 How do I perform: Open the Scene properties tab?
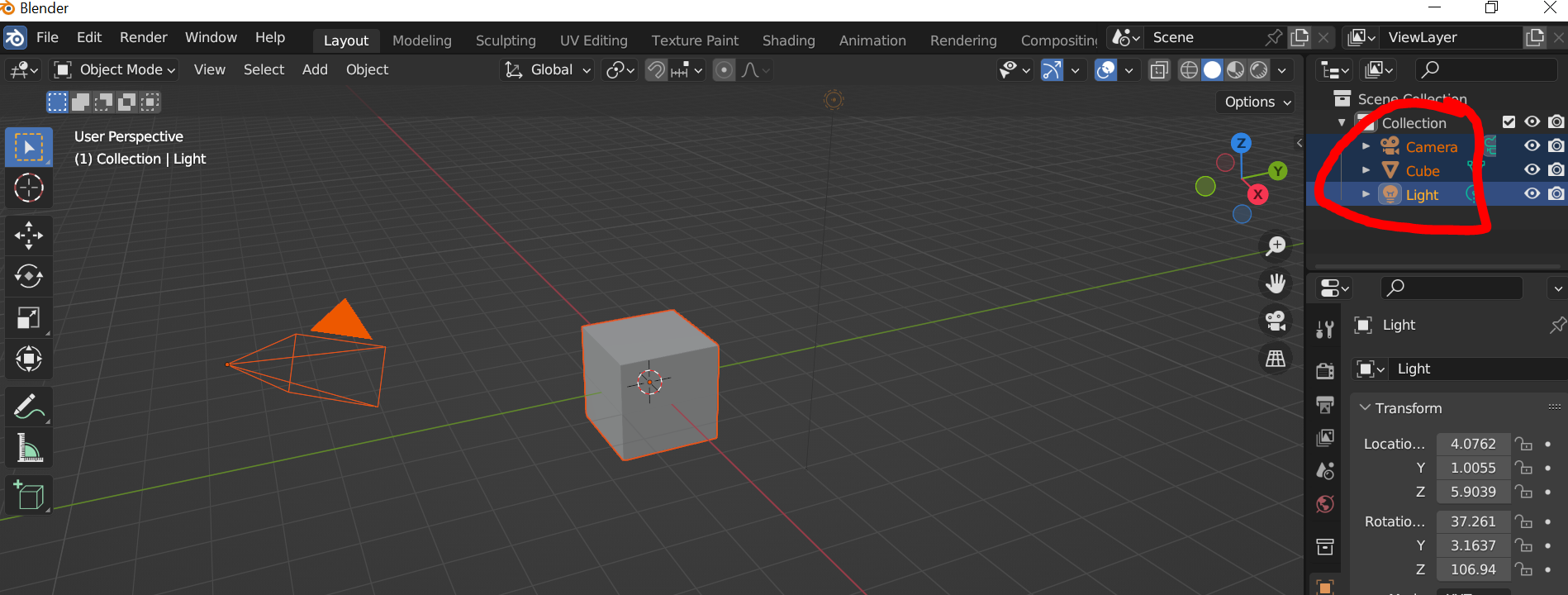click(x=1325, y=471)
